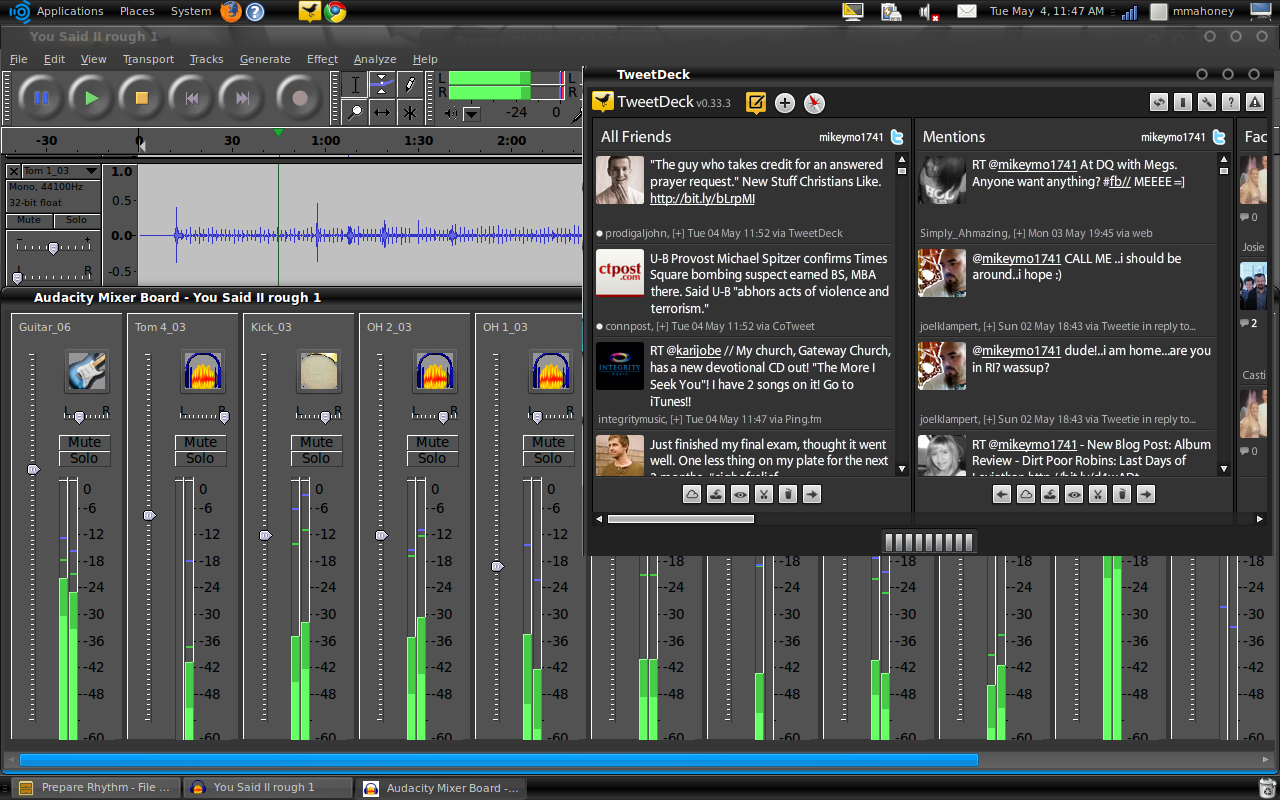The height and width of the screenshot is (800, 1280).
Task: Click the TweetDeck help question mark button
Action: 1231,102
